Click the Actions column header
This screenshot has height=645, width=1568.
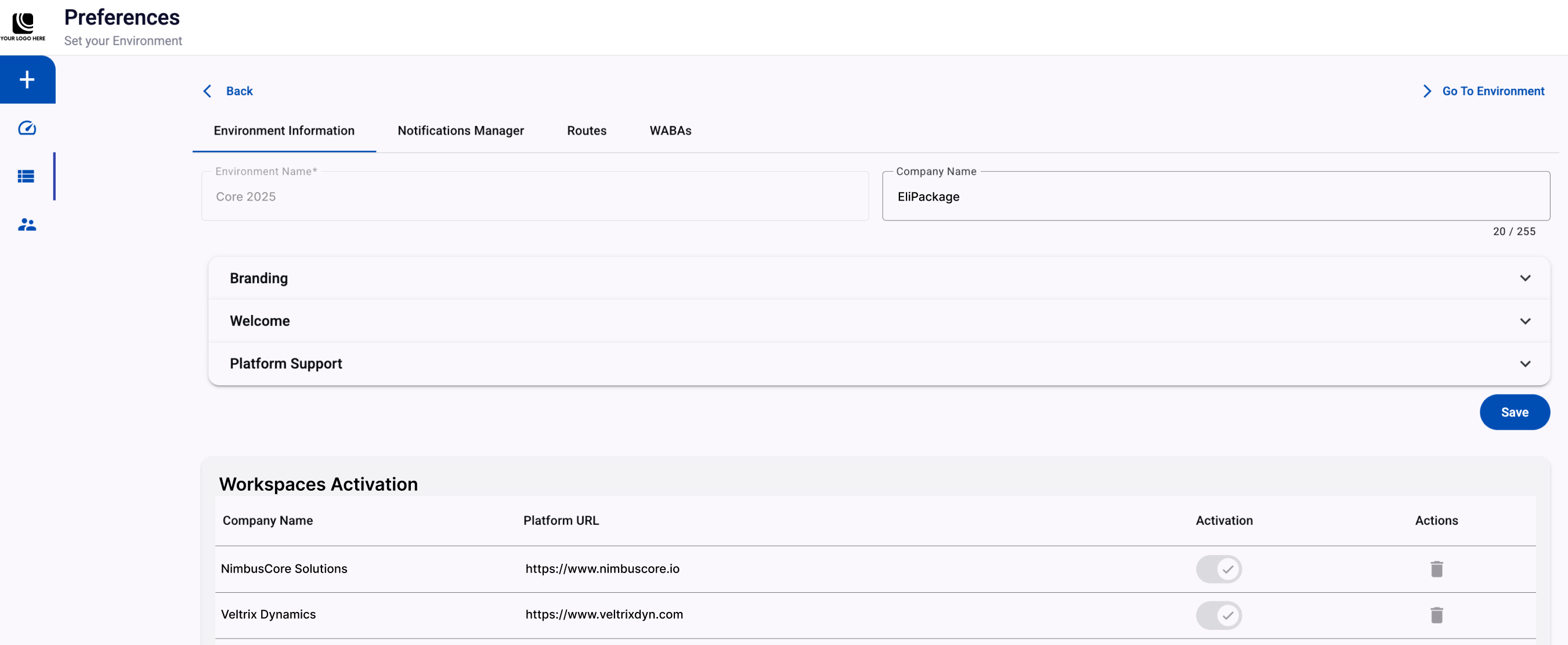coord(1436,521)
